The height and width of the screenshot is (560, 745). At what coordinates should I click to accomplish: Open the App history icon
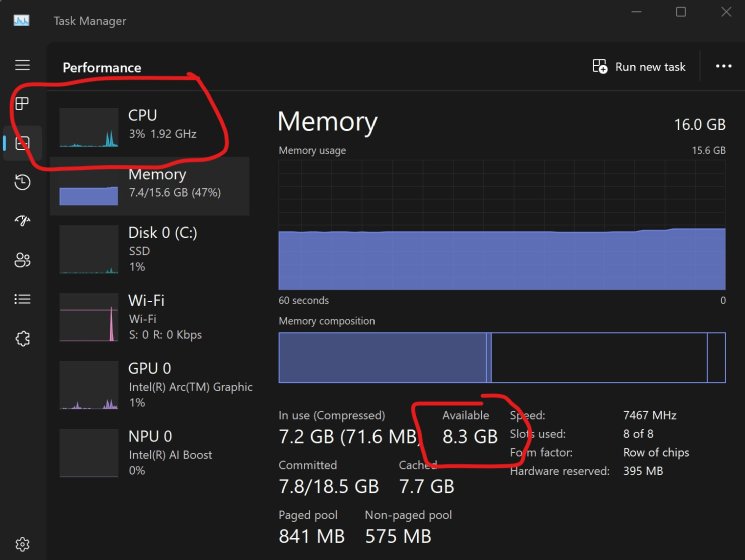click(22, 182)
